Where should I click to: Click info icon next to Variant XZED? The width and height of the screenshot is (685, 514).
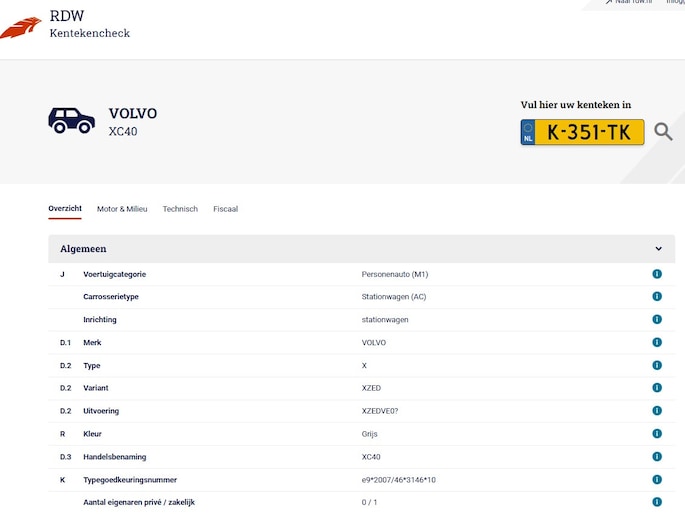pyautogui.click(x=657, y=388)
